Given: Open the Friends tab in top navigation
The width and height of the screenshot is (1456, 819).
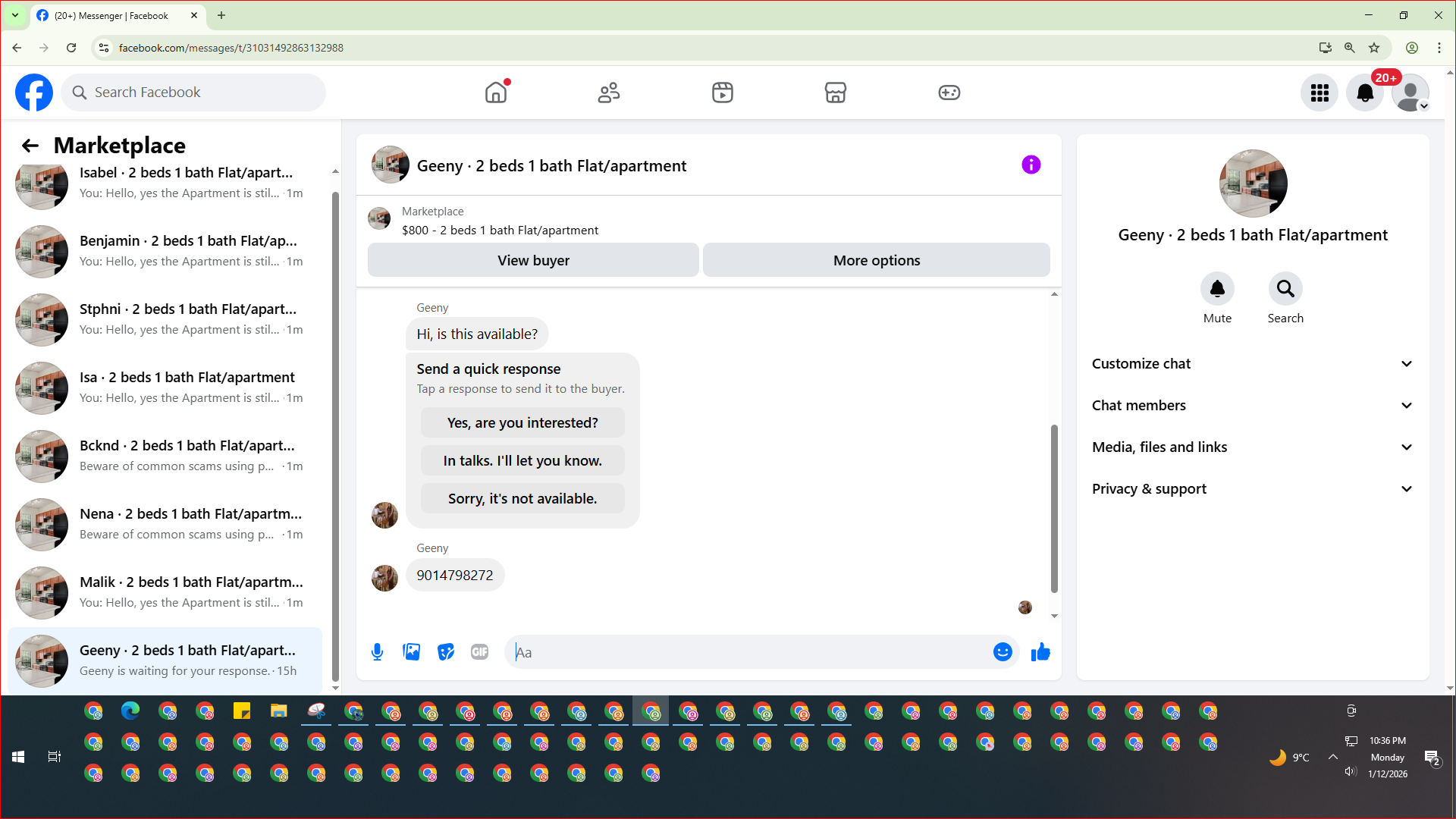Looking at the screenshot, I should tap(609, 93).
